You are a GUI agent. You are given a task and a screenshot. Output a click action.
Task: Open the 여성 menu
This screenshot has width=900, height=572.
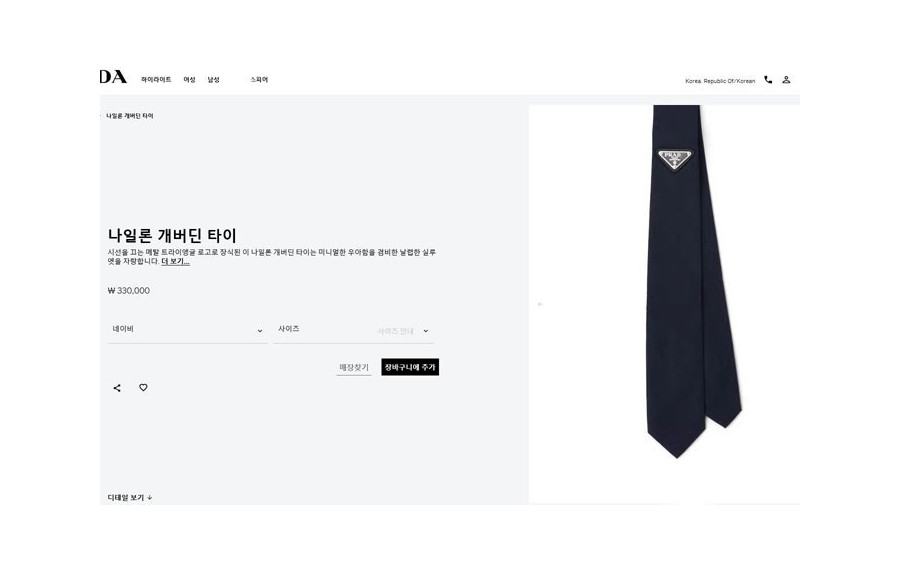[189, 80]
